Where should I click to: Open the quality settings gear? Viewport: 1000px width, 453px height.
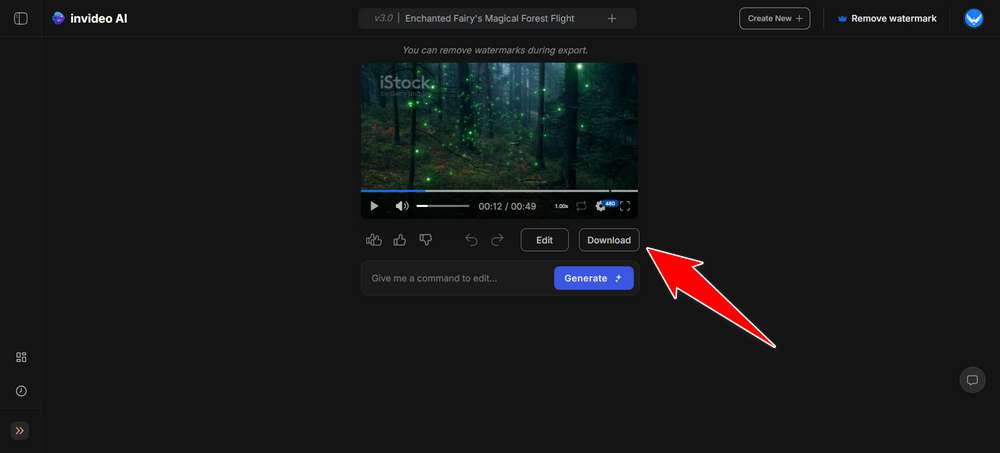601,206
